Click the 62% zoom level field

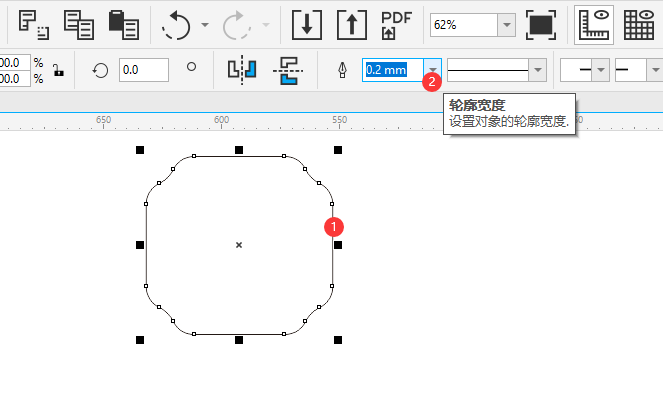point(464,25)
